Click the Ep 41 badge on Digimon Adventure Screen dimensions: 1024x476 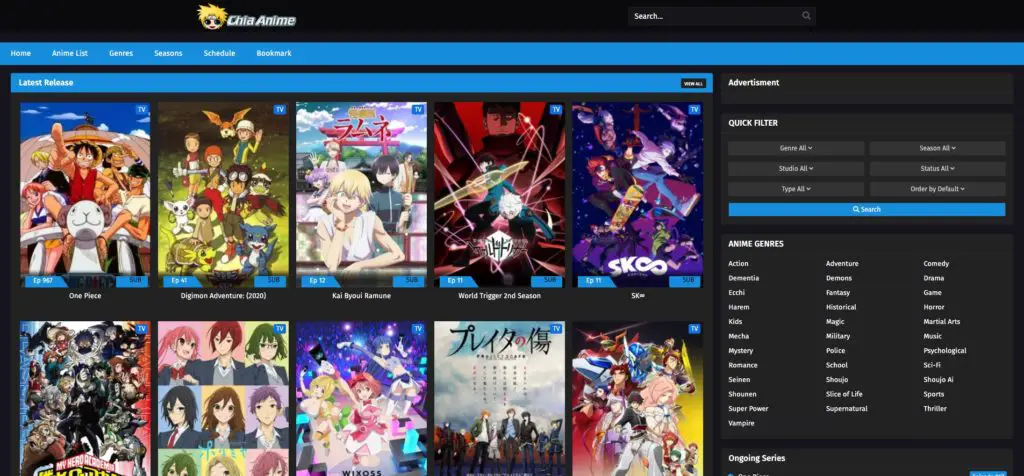[x=181, y=281]
